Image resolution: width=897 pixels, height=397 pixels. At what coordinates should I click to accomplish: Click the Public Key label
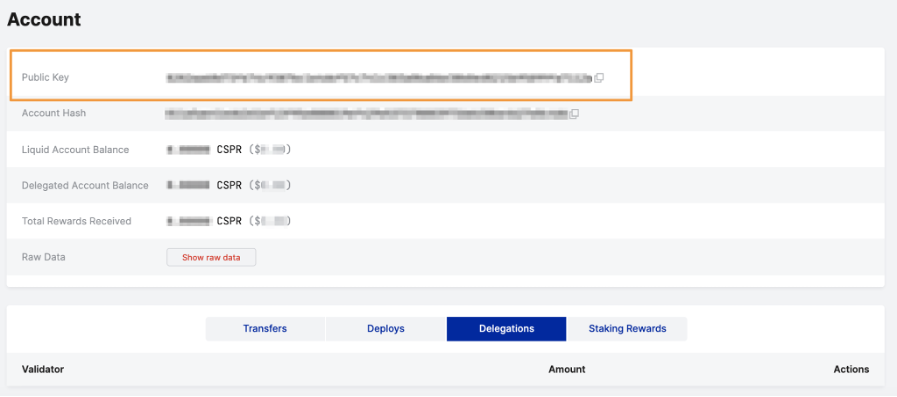point(45,77)
